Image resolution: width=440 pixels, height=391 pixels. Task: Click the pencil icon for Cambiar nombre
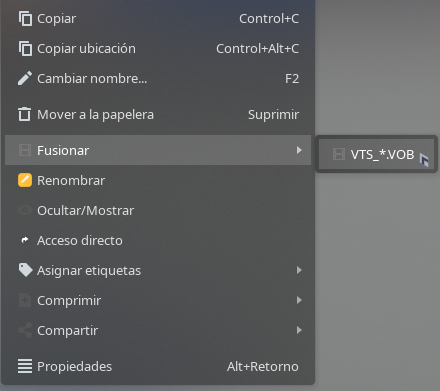coord(25,78)
